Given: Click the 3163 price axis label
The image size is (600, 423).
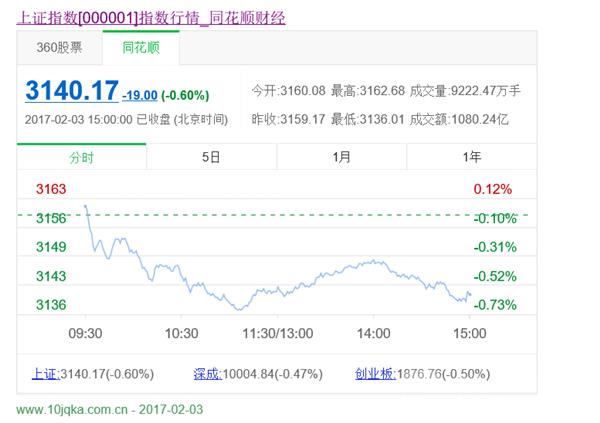Looking at the screenshot, I should pos(50,189).
